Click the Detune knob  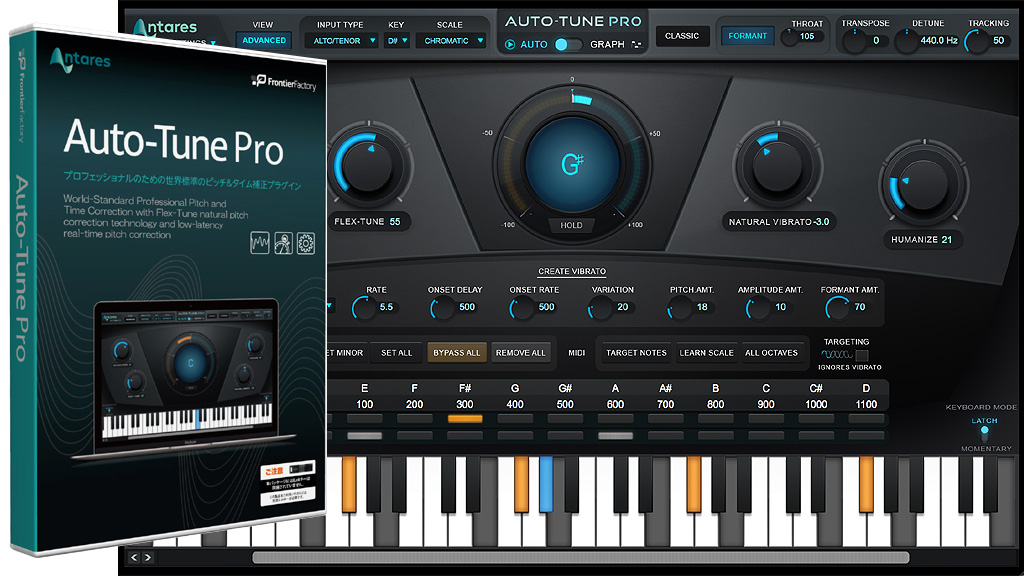(906, 42)
